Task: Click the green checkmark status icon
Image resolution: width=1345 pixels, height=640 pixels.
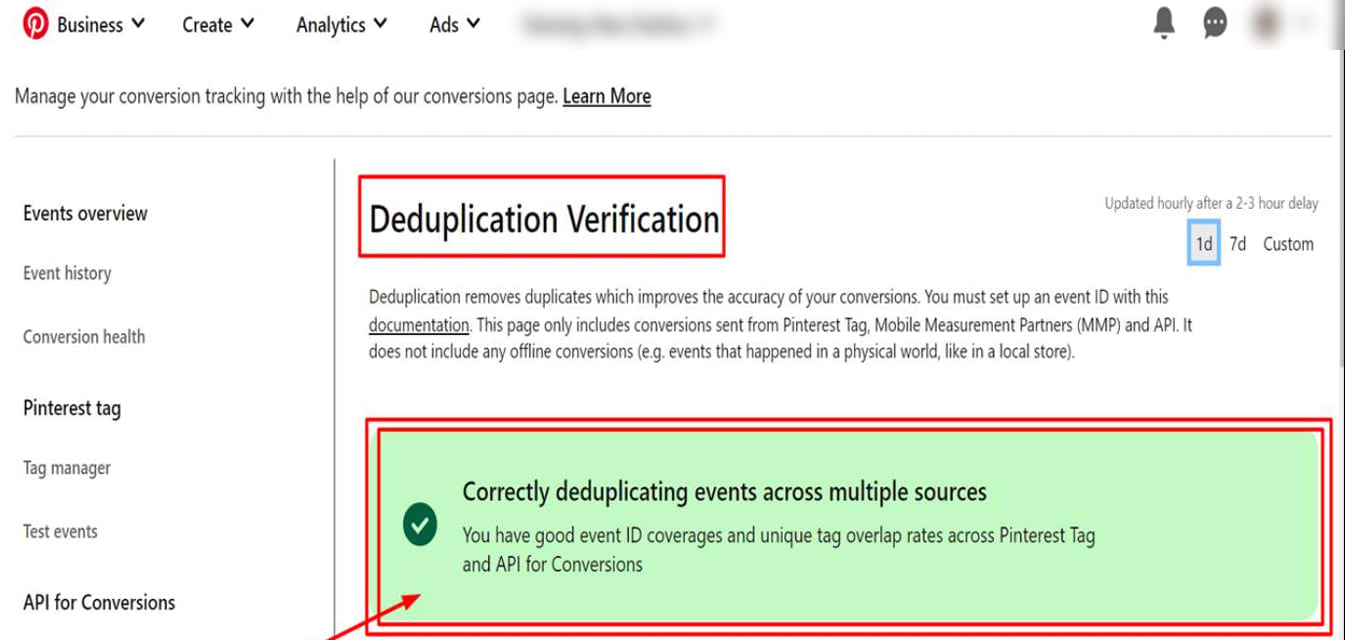Action: pos(420,525)
